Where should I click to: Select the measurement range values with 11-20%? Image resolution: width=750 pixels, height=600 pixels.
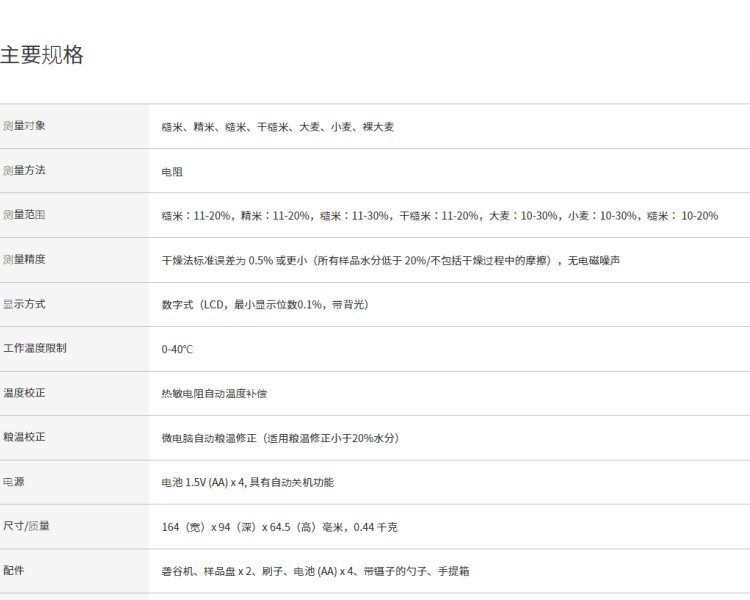[440, 216]
